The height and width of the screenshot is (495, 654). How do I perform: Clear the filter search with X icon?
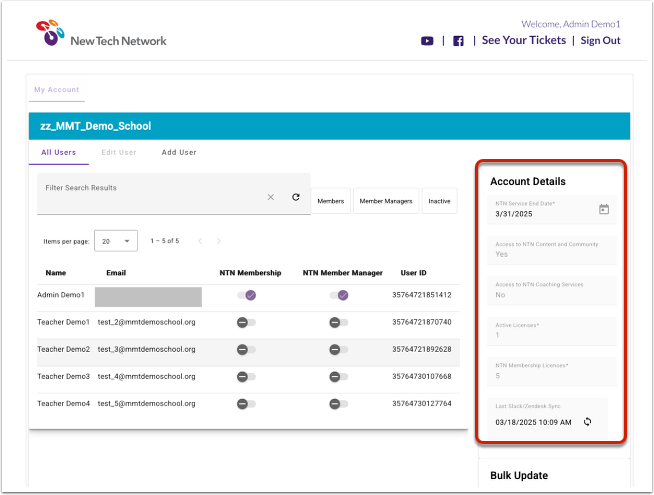point(270,197)
